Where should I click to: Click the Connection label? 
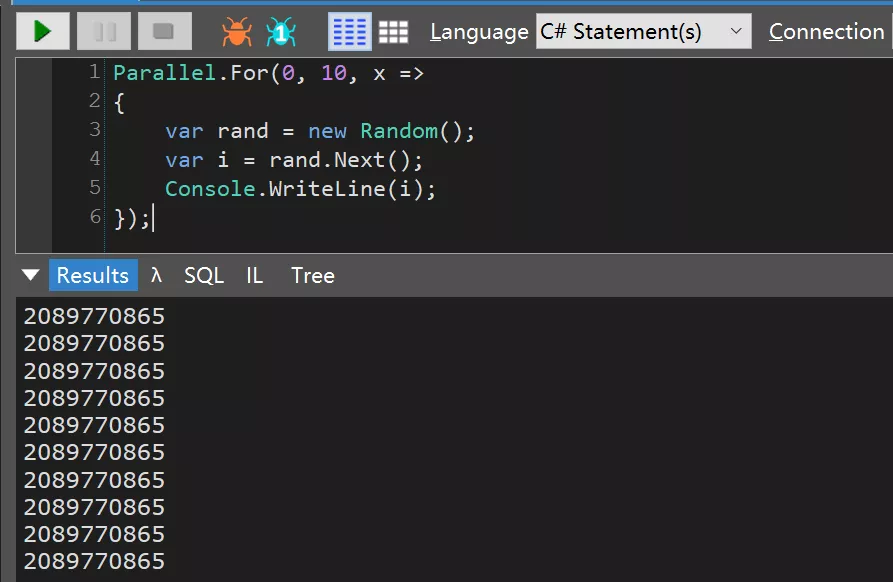pos(826,32)
